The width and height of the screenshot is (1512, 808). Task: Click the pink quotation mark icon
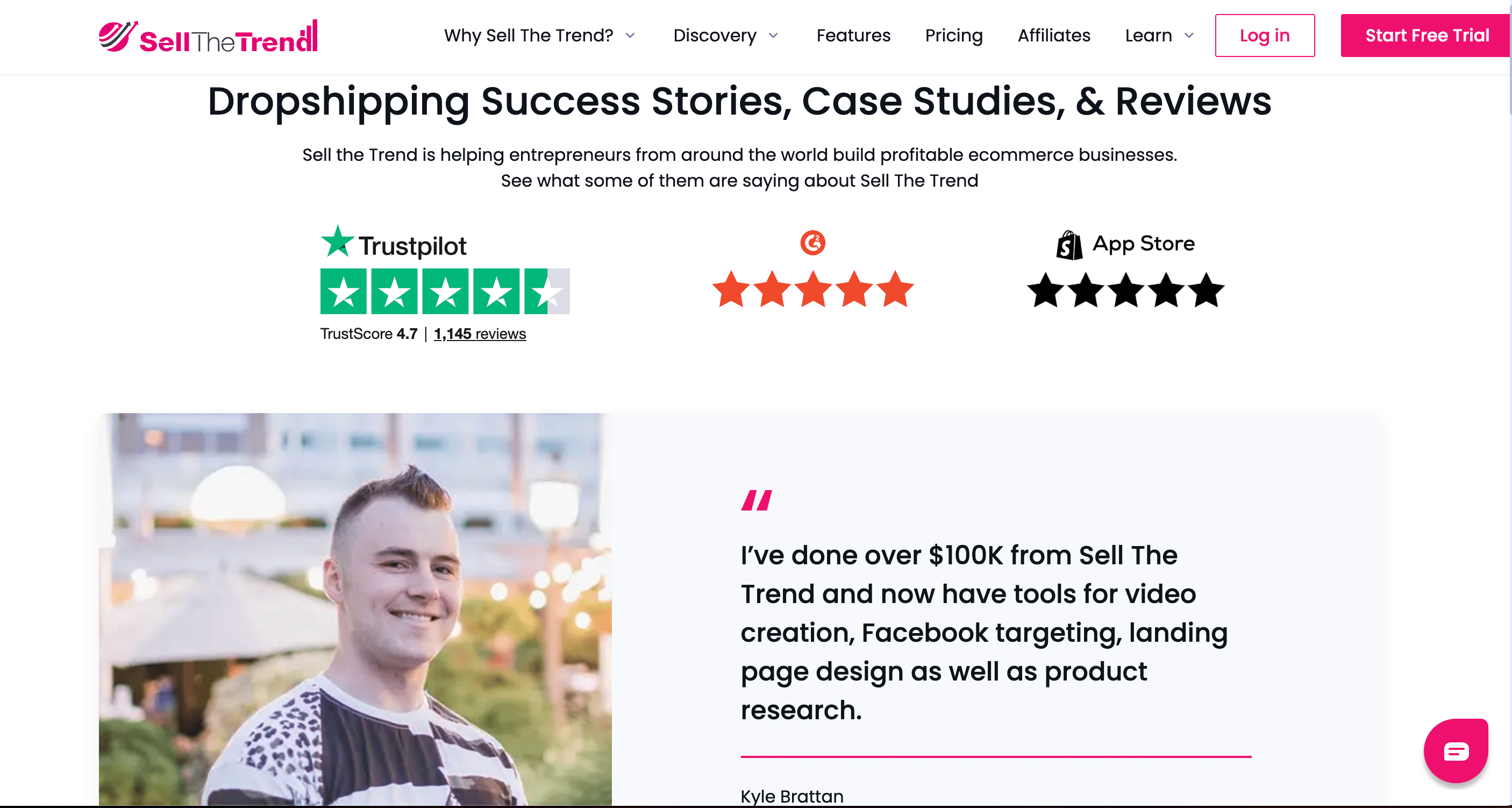[756, 500]
